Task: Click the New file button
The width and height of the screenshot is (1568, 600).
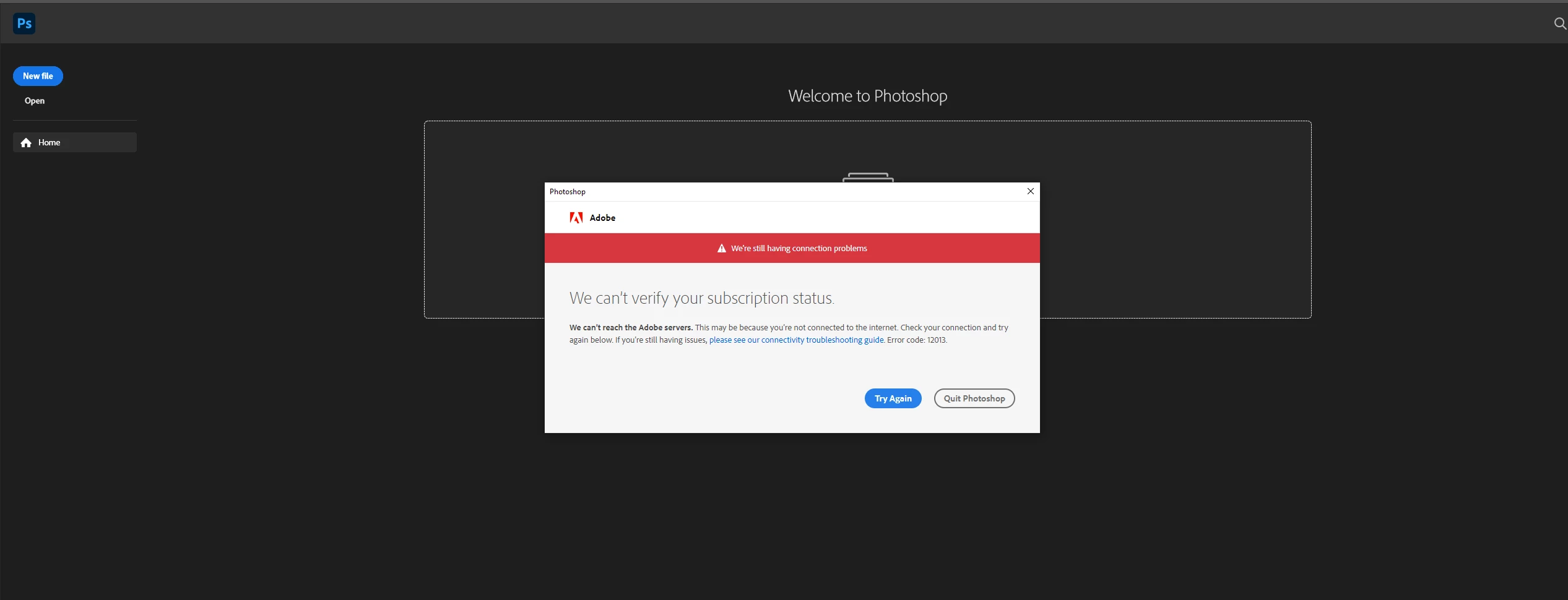Action: point(38,76)
